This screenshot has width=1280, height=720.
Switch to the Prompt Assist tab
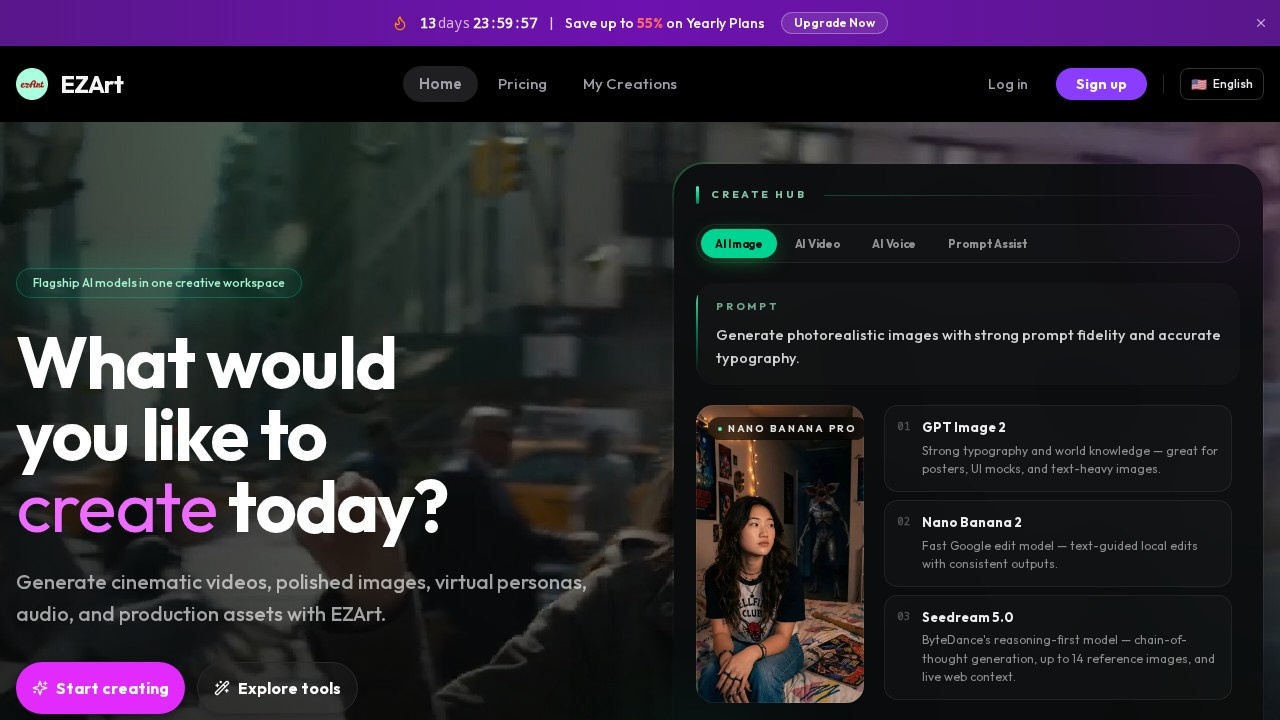(987, 244)
